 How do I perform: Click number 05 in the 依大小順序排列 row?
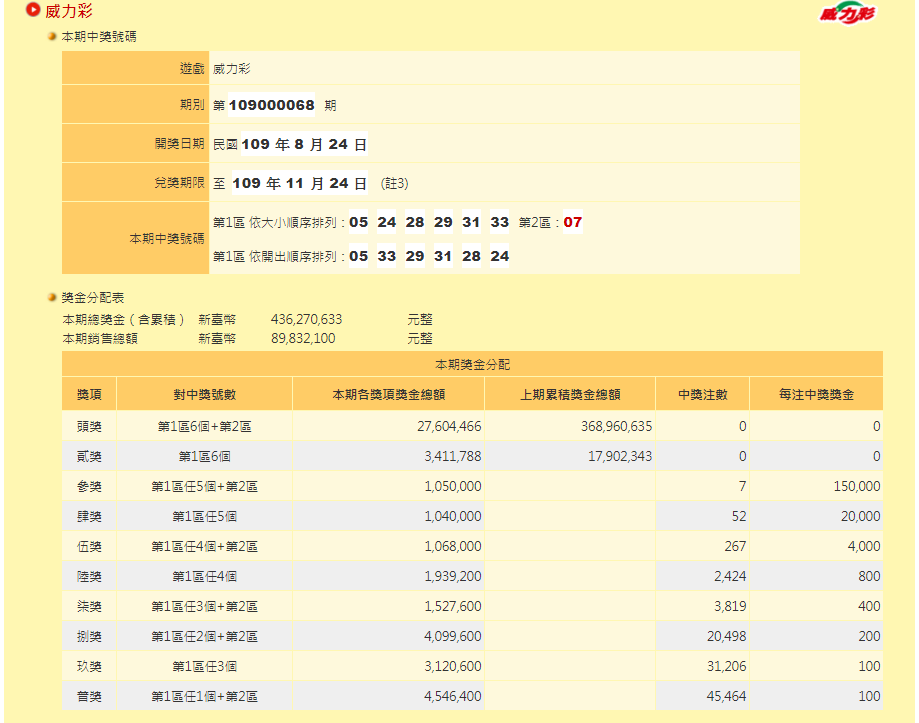click(359, 223)
